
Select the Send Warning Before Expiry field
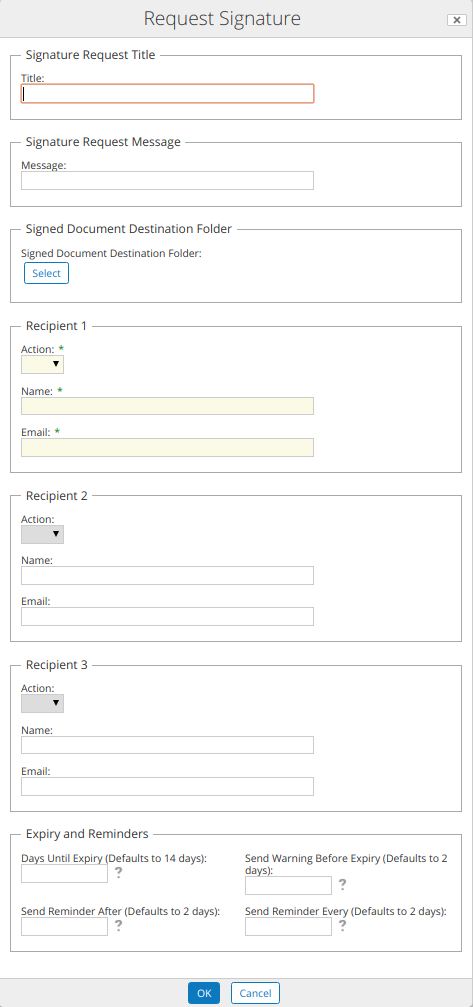[288, 885]
